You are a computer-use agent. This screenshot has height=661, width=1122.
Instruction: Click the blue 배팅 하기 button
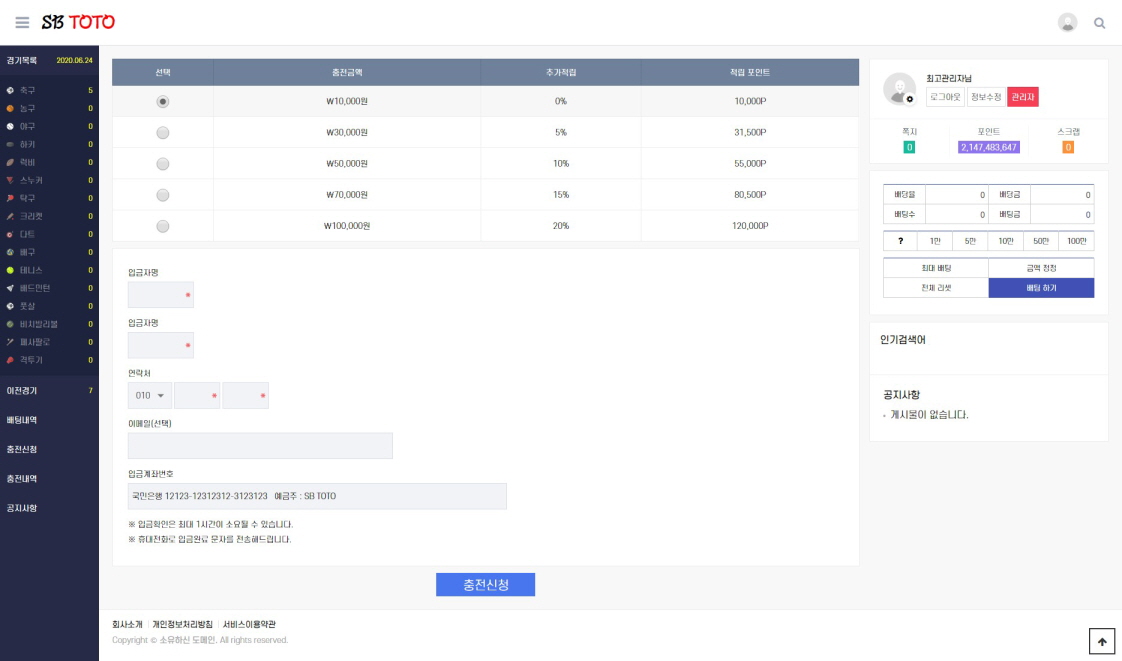coord(1041,288)
